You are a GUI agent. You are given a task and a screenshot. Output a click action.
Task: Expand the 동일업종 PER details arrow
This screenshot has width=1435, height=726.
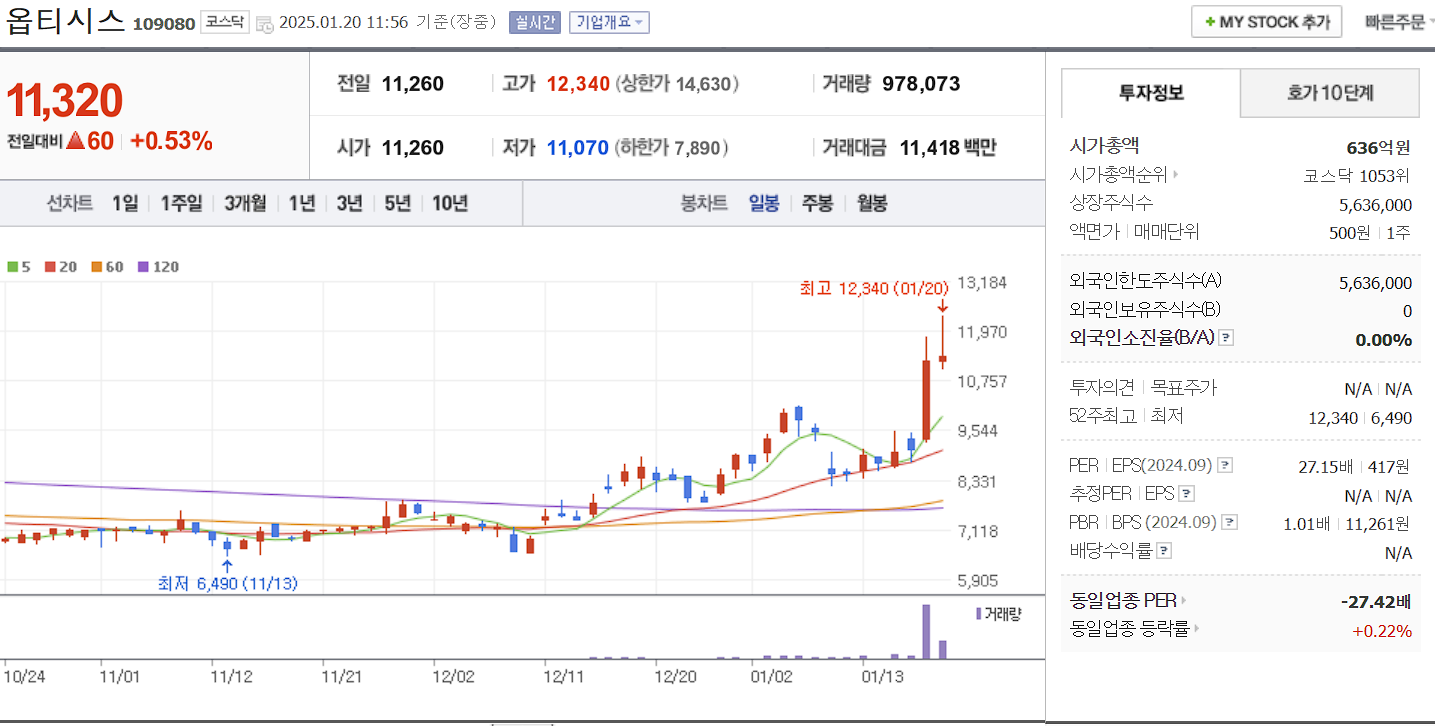[1186, 600]
